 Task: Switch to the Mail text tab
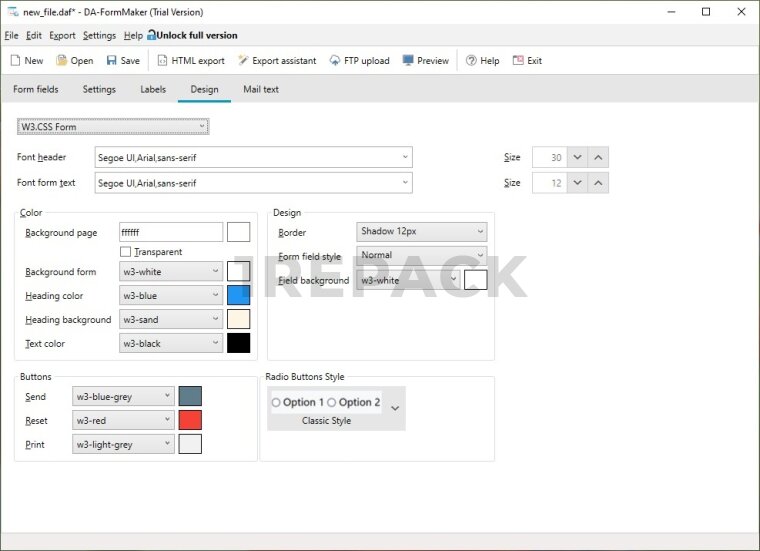[261, 89]
